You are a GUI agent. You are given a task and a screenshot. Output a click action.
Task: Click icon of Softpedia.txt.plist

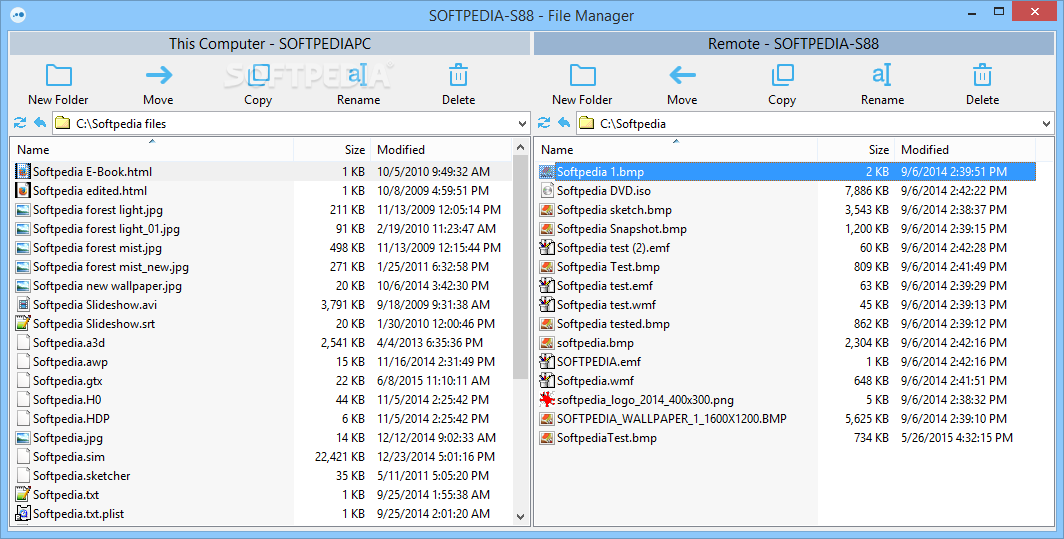pos(23,513)
